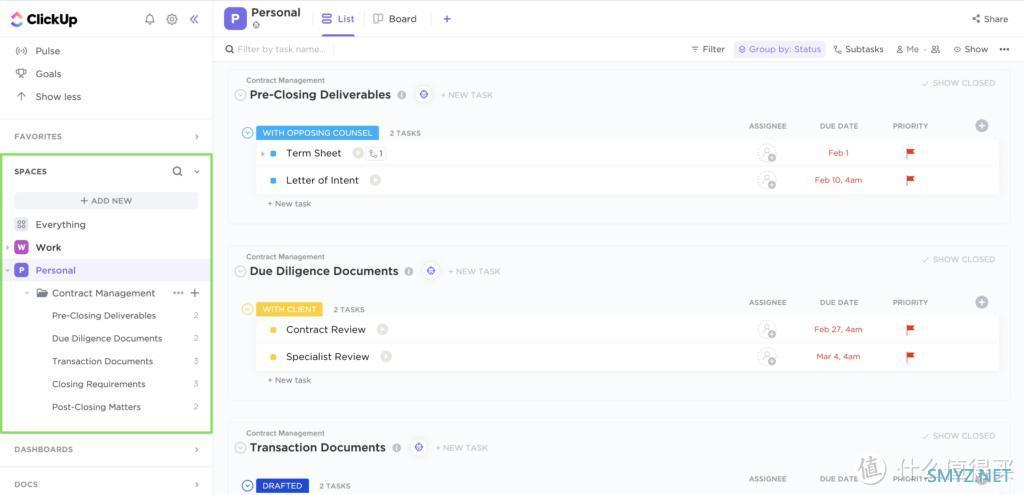This screenshot has width=1024, height=495.
Task: Open Pre-Closing Deliverables list settings icon
Action: point(424,95)
